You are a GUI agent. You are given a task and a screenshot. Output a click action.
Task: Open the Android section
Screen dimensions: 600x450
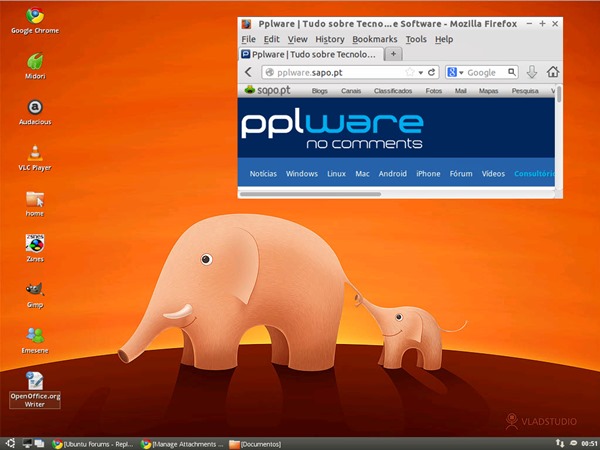[393, 174]
